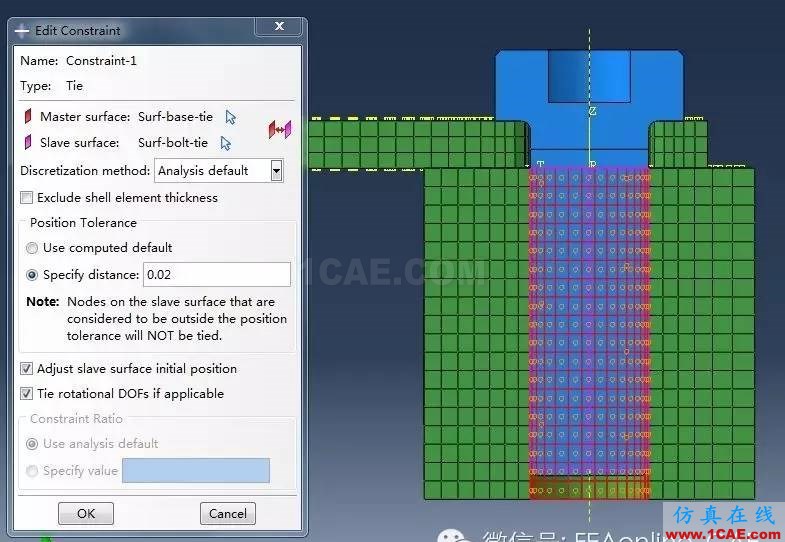Click the Z axis label in viewport

tap(592, 111)
